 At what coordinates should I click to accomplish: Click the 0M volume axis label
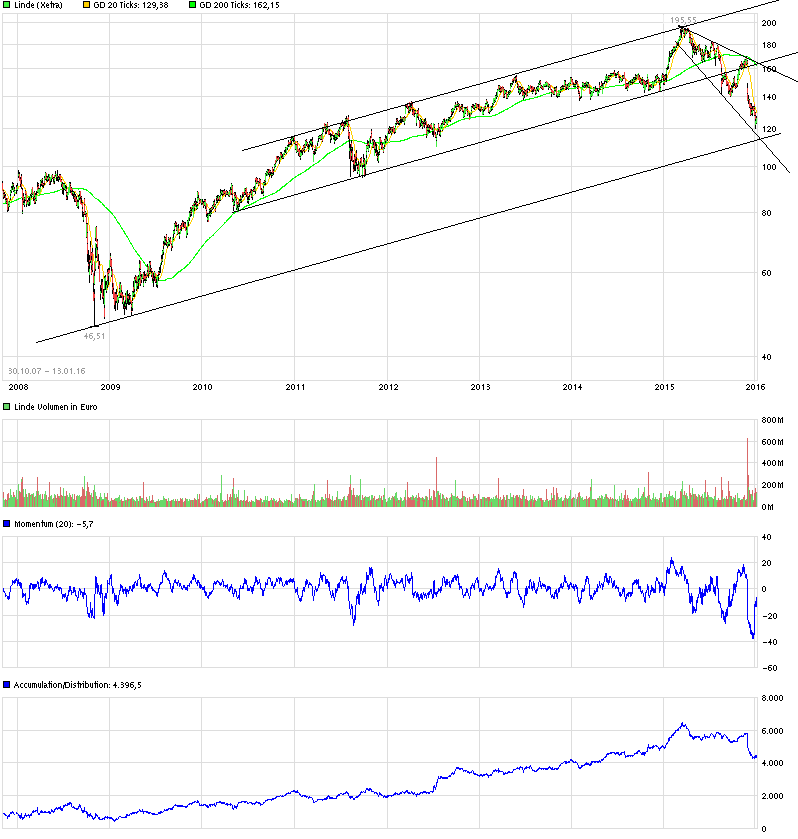(768, 507)
